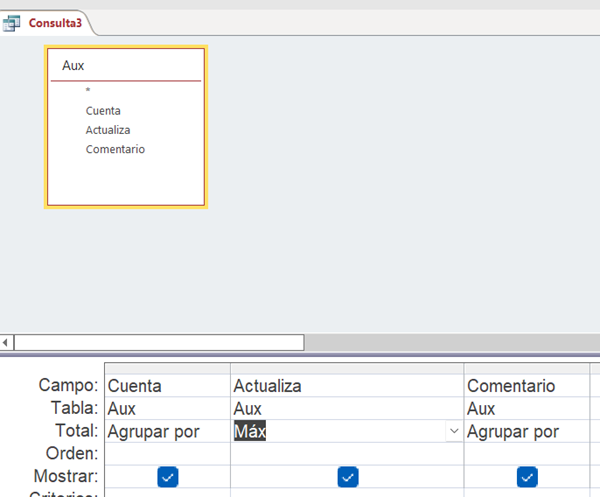
Task: Click the Orden cell of the Comentario column
Action: point(527,454)
